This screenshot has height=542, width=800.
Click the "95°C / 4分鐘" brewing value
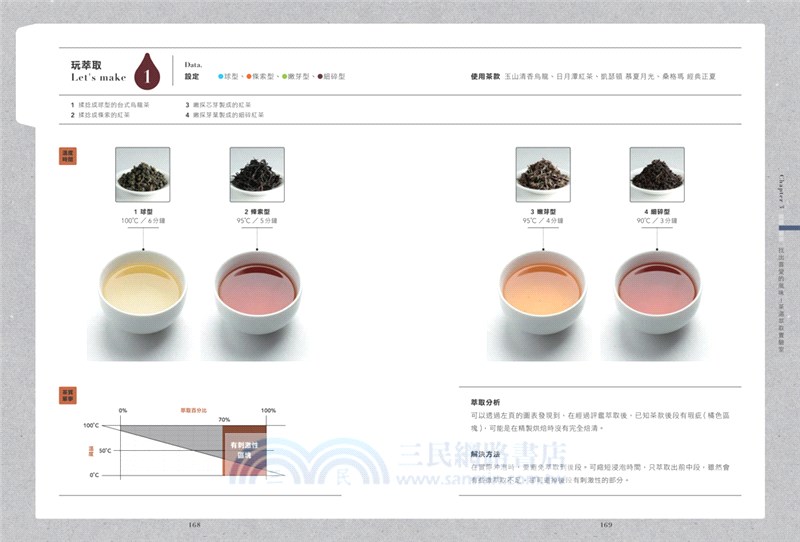542,220
